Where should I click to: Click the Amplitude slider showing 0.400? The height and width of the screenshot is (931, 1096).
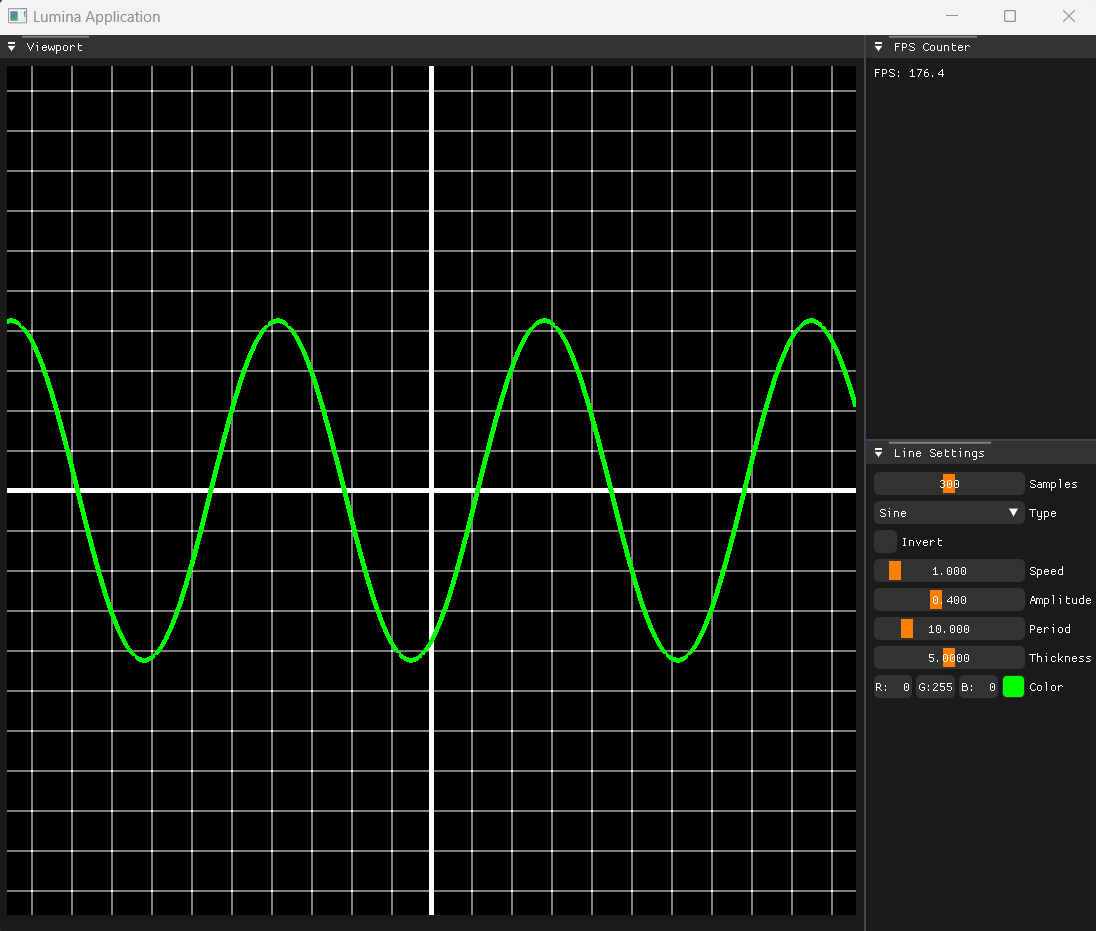tap(948, 599)
